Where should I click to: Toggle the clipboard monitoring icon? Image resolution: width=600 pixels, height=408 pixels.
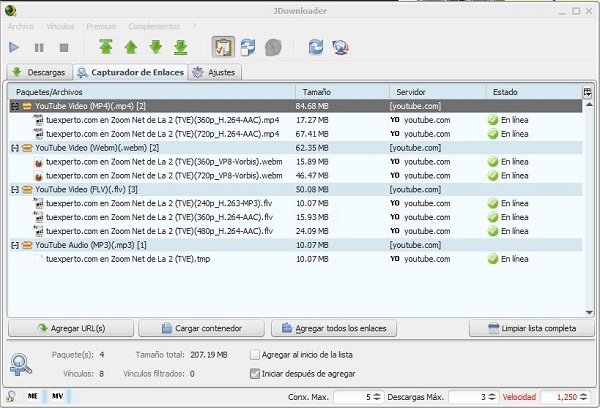point(223,47)
